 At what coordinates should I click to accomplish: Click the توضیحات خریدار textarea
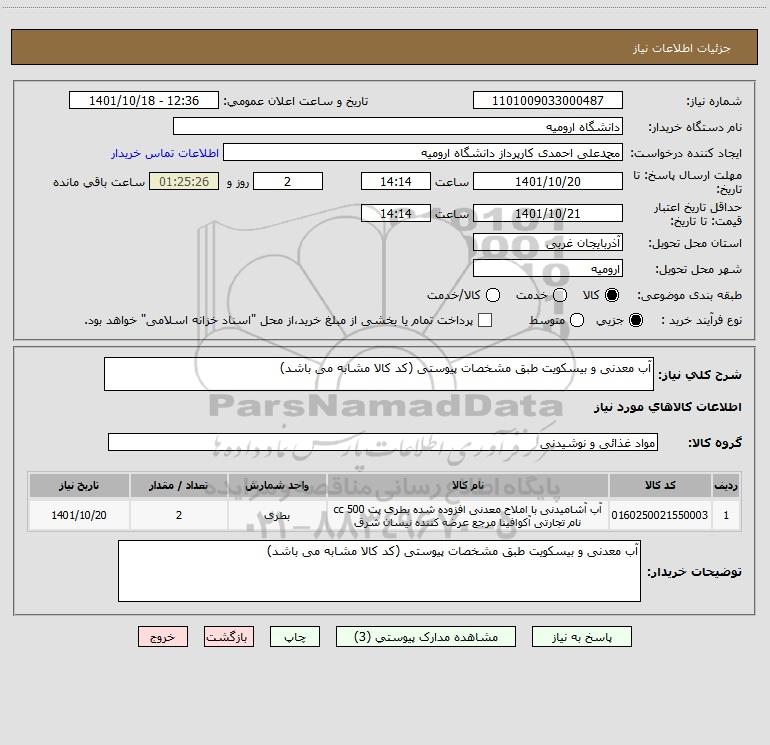[x=379, y=571]
